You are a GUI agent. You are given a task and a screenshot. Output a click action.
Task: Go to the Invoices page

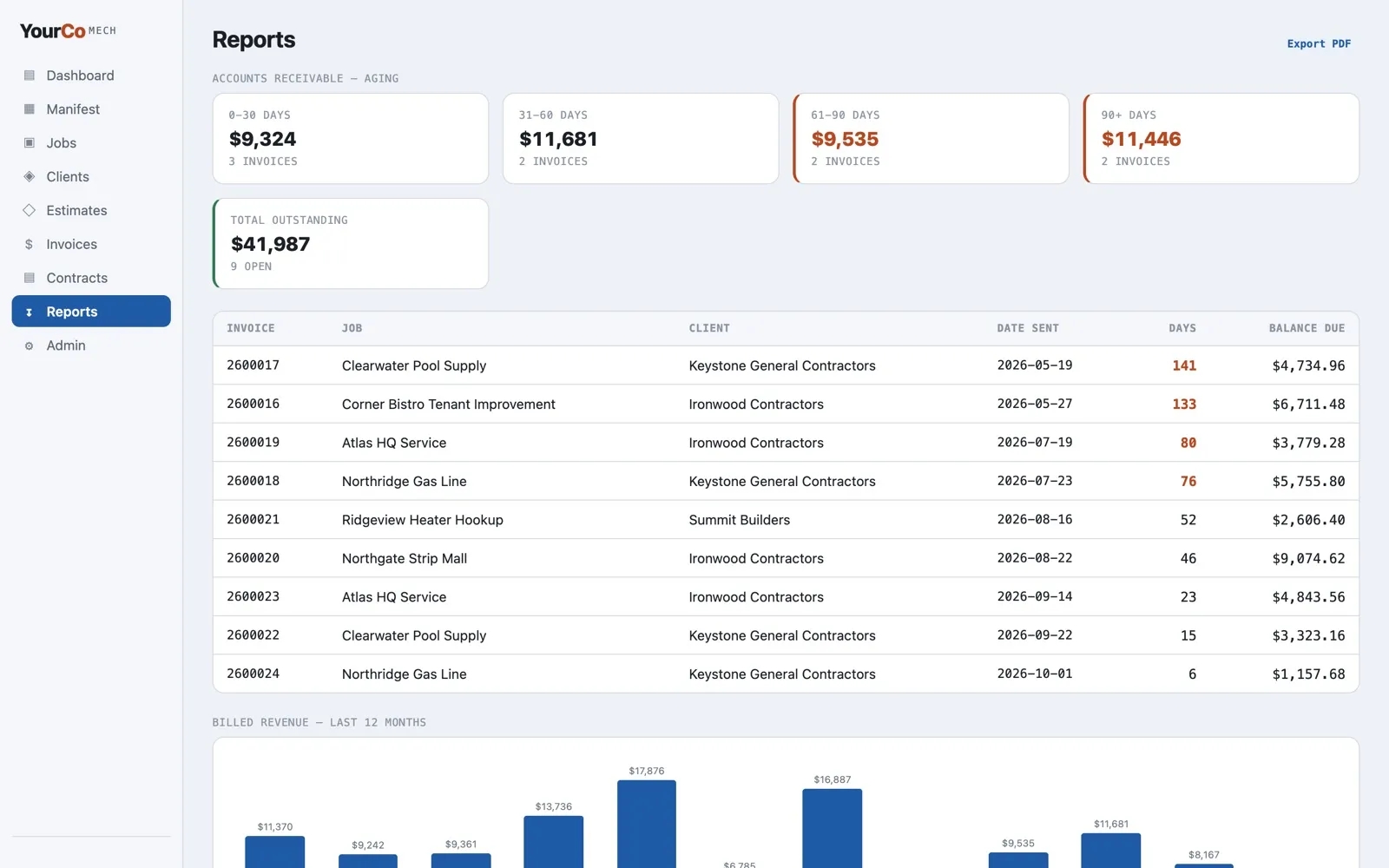click(91, 244)
